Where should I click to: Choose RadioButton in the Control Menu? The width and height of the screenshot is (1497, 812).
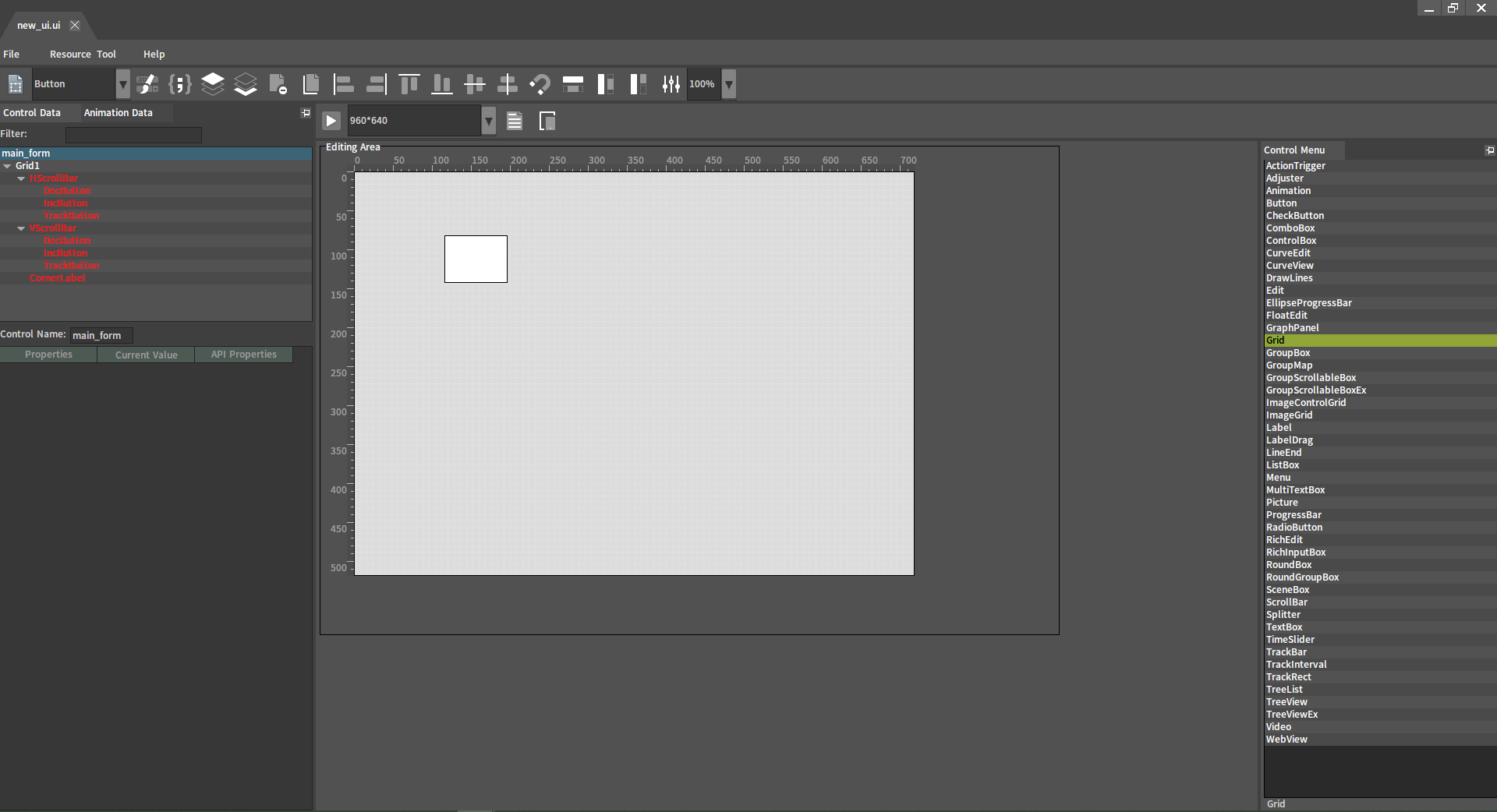pyautogui.click(x=1380, y=528)
